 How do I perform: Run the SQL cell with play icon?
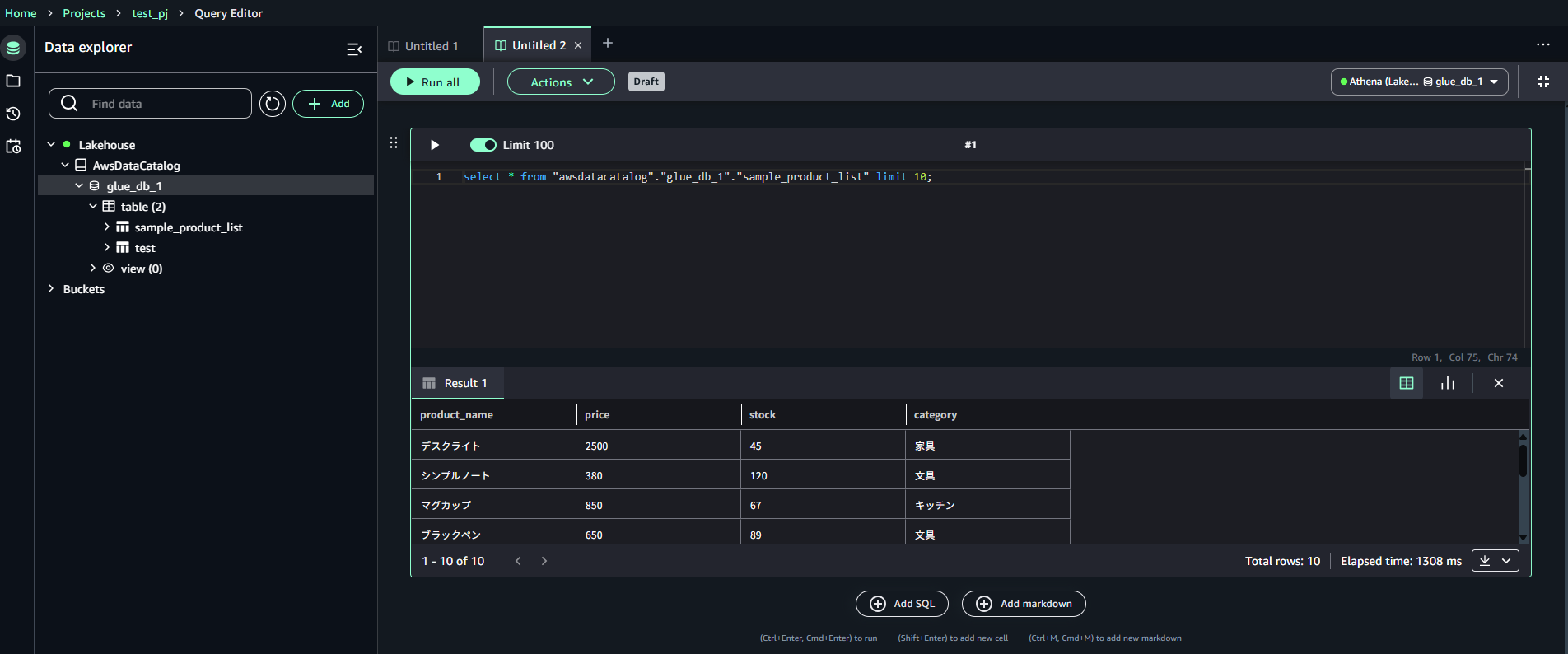coord(435,145)
